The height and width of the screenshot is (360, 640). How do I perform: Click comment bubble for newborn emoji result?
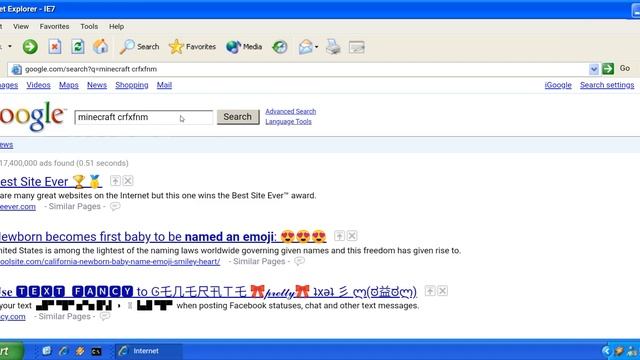300,261
